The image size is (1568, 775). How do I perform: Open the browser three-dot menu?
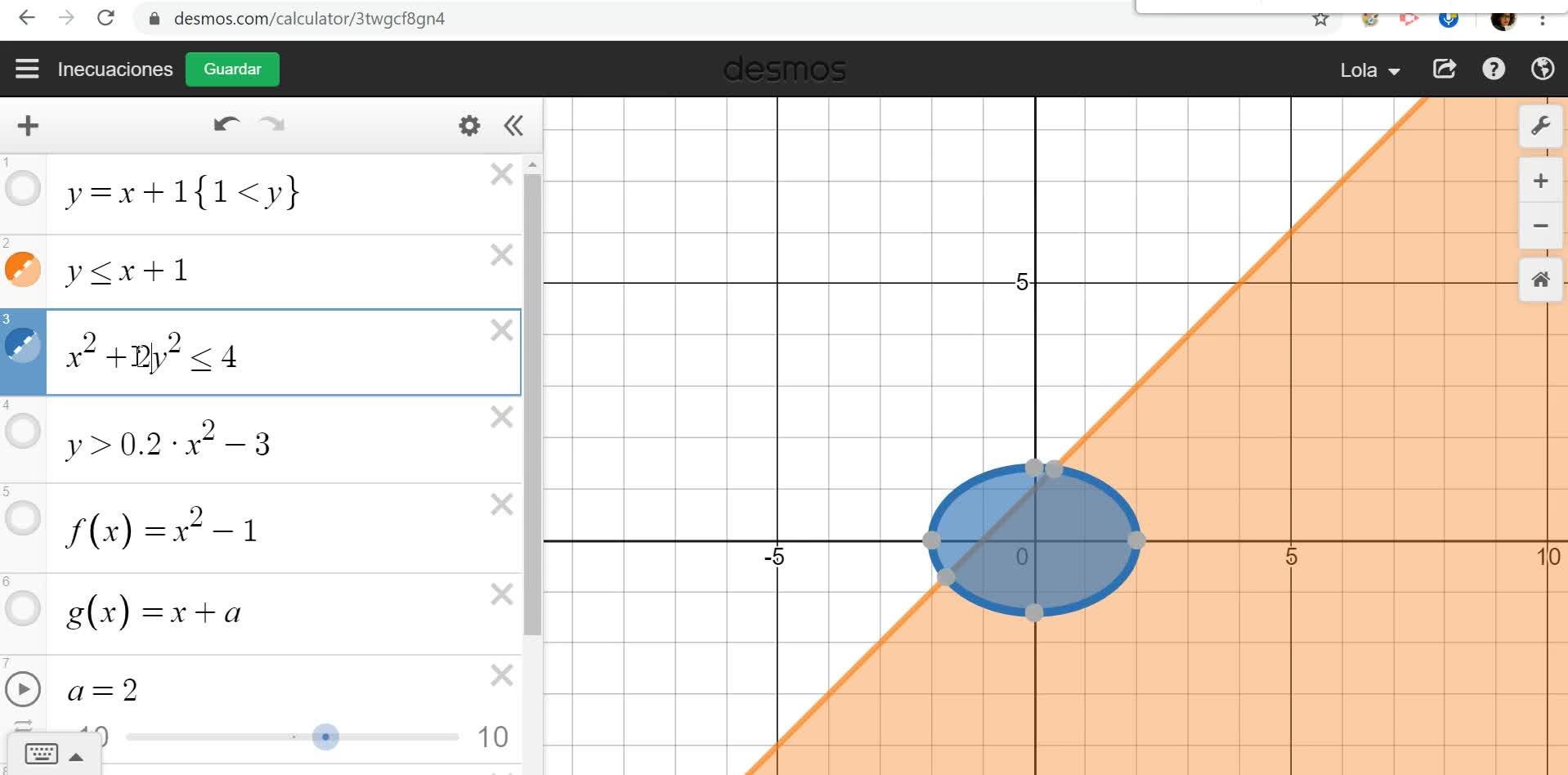(x=1543, y=20)
